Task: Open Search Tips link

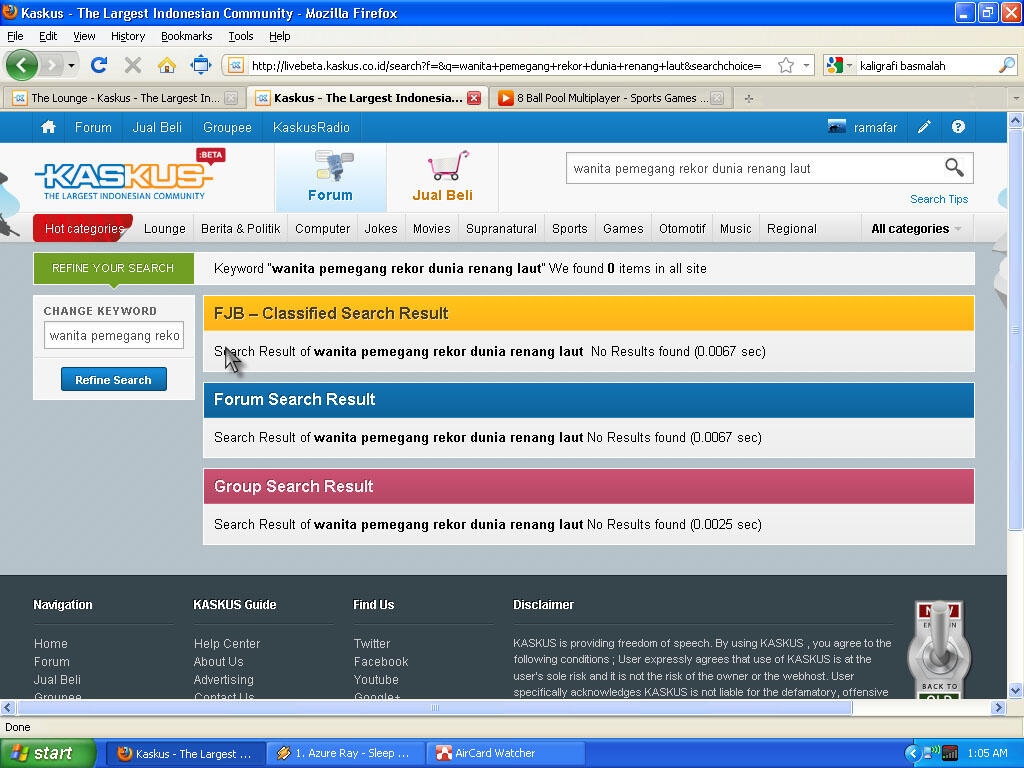Action: (x=939, y=199)
